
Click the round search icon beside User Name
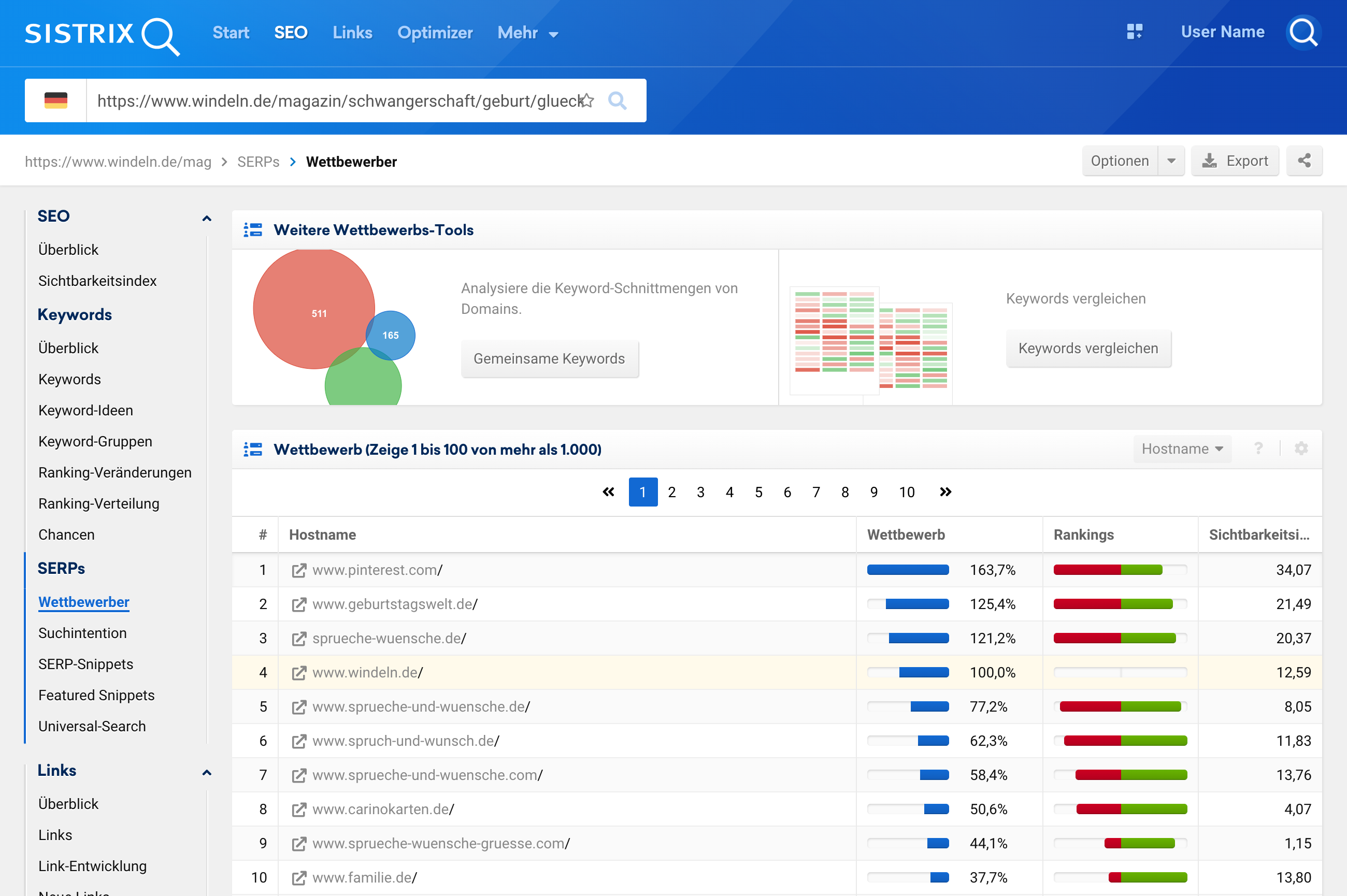(x=1303, y=32)
